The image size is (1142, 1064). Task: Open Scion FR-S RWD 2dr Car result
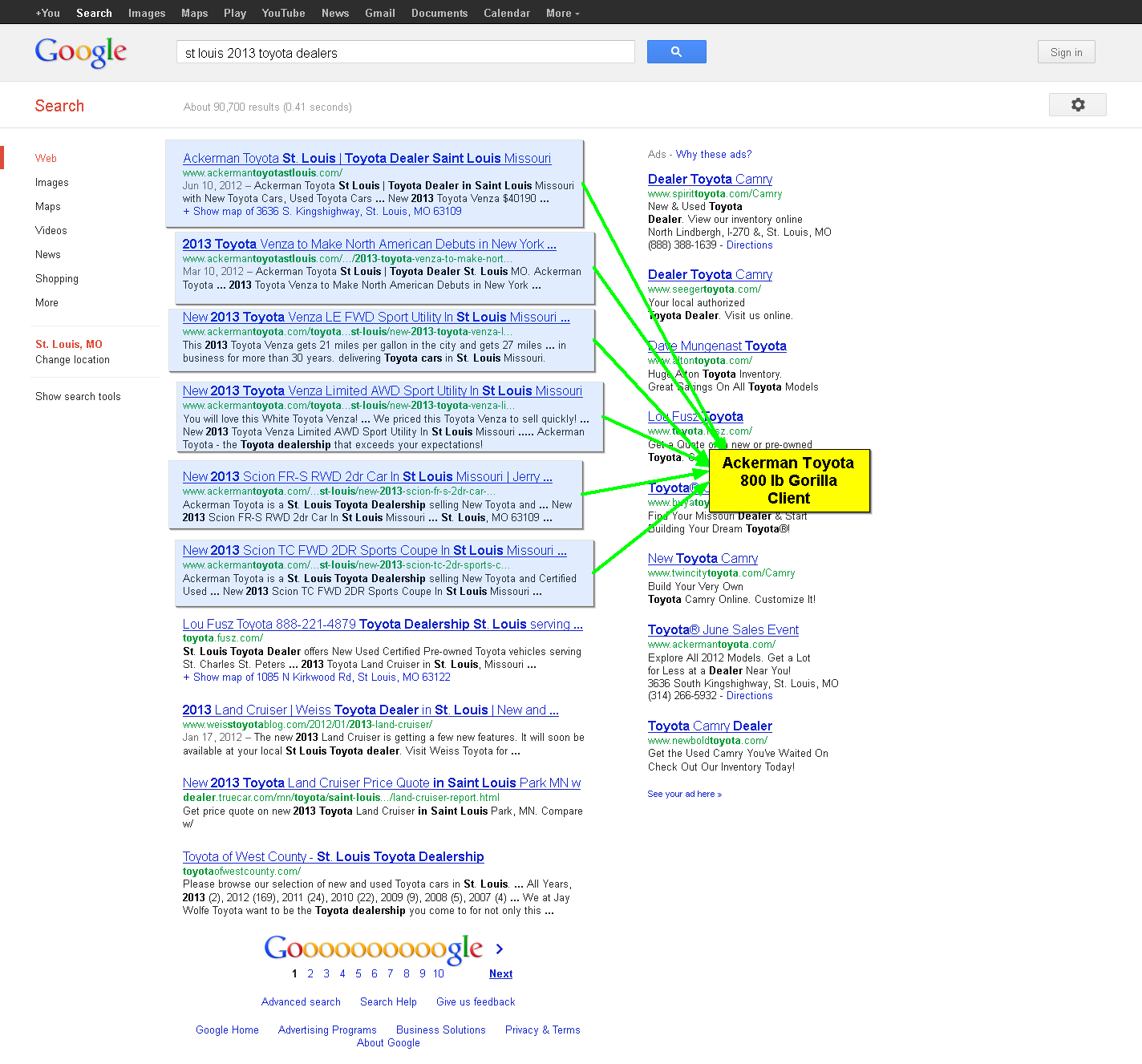367,477
